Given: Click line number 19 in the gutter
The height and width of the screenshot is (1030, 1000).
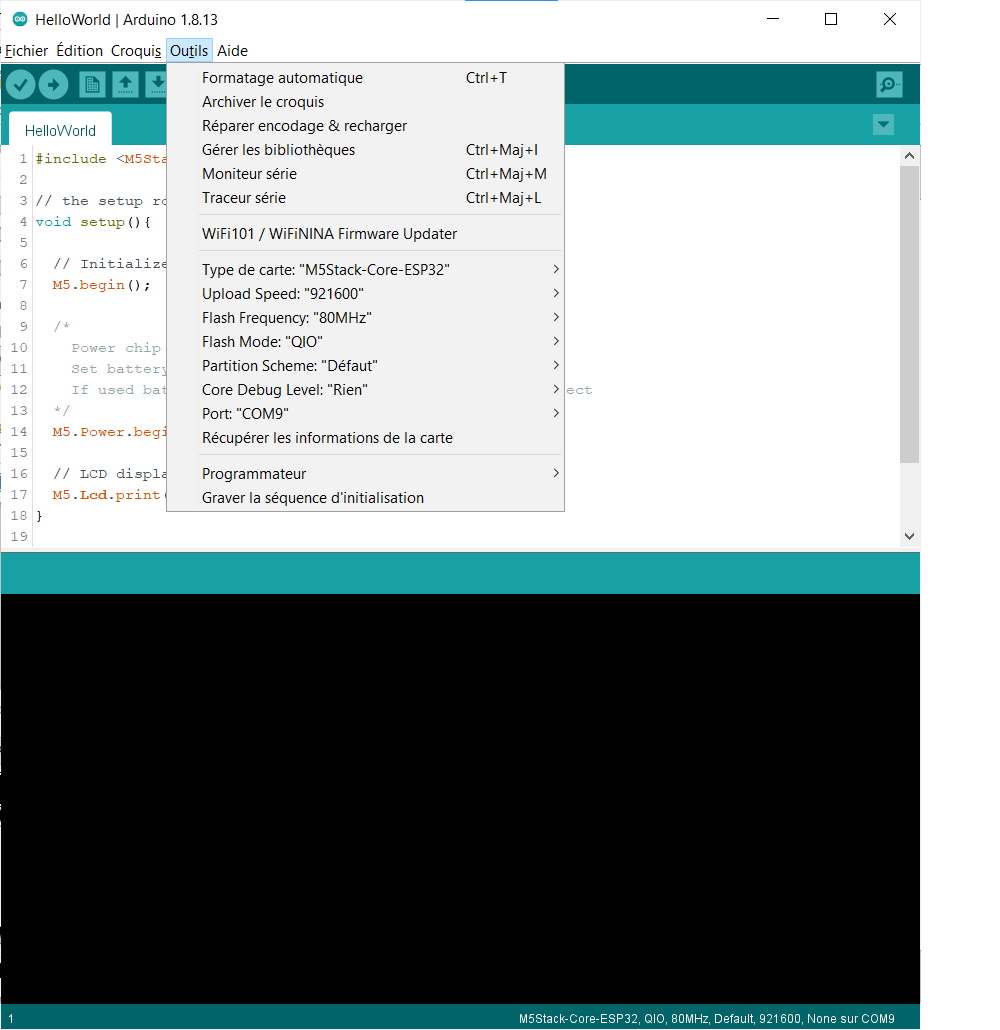Looking at the screenshot, I should tap(19, 536).
